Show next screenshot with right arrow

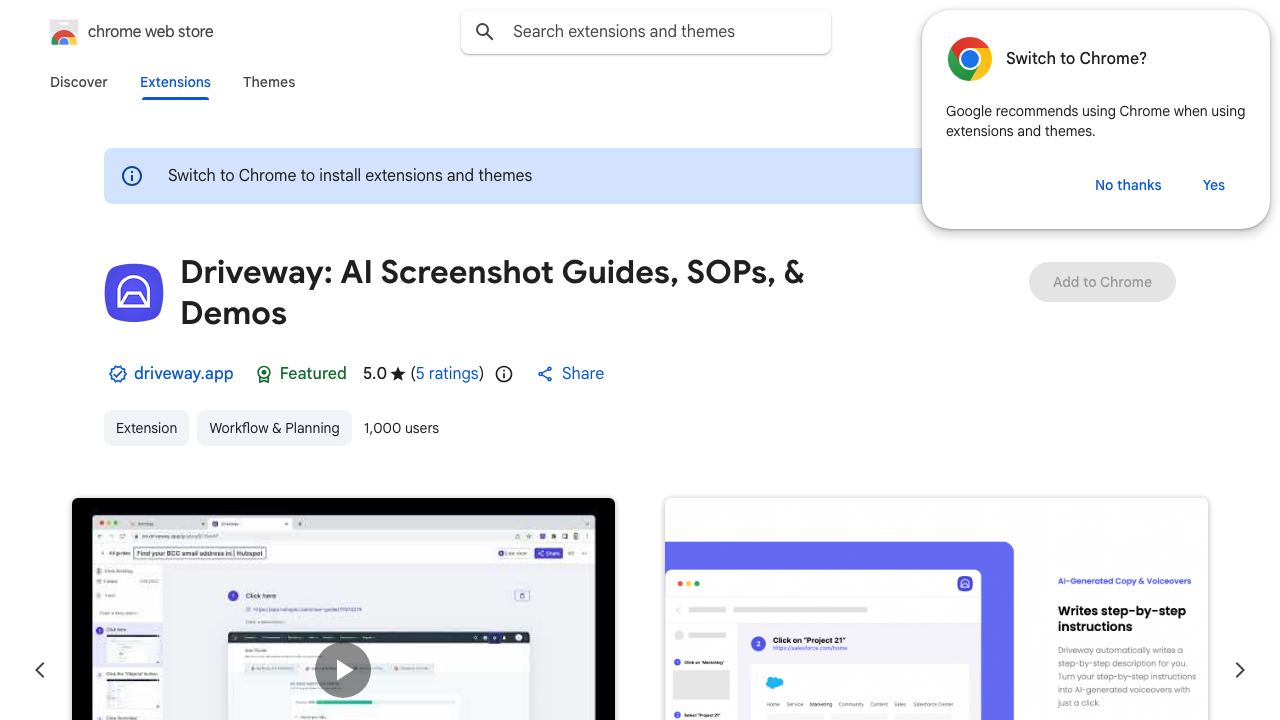tap(1240, 670)
